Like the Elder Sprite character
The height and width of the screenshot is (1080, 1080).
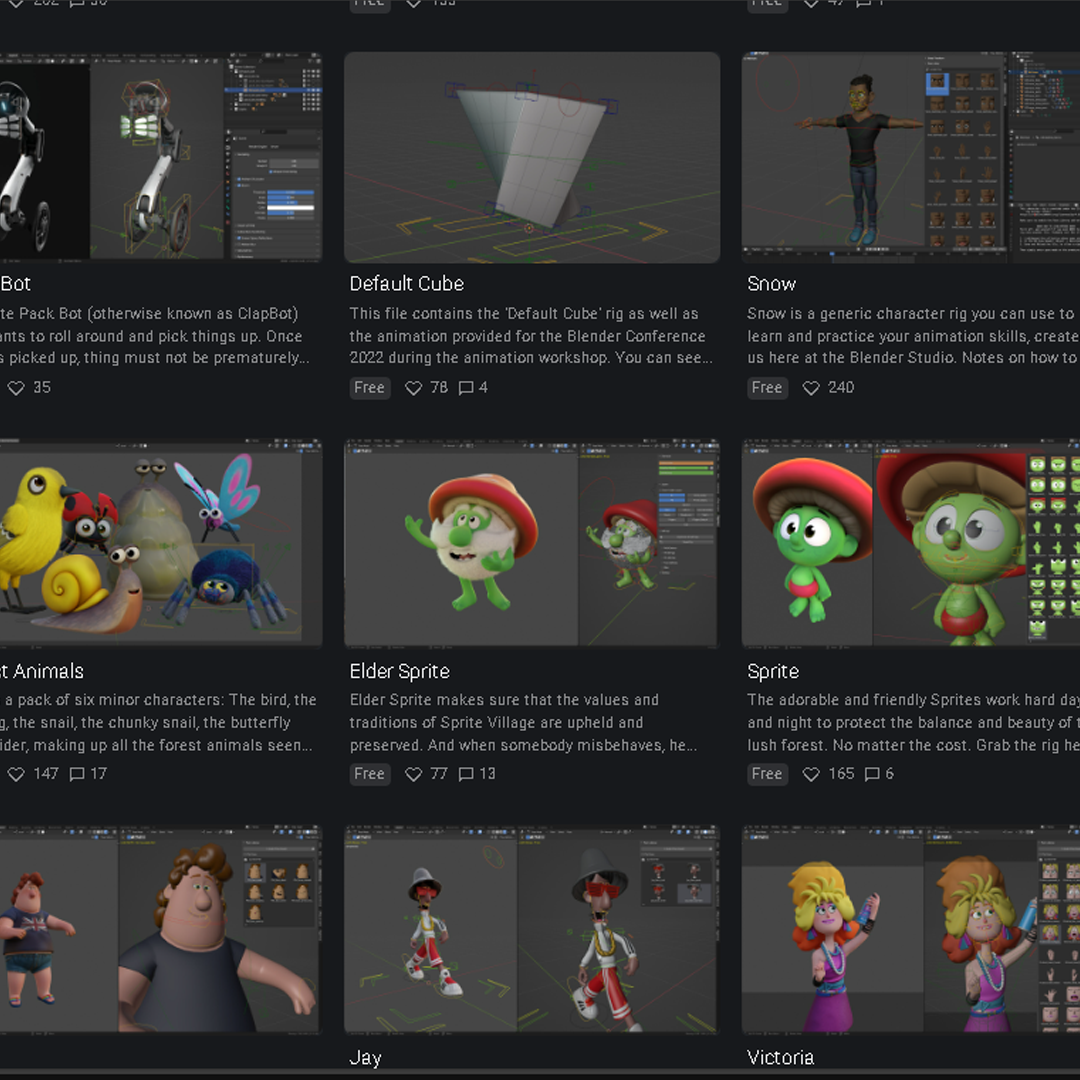413,774
